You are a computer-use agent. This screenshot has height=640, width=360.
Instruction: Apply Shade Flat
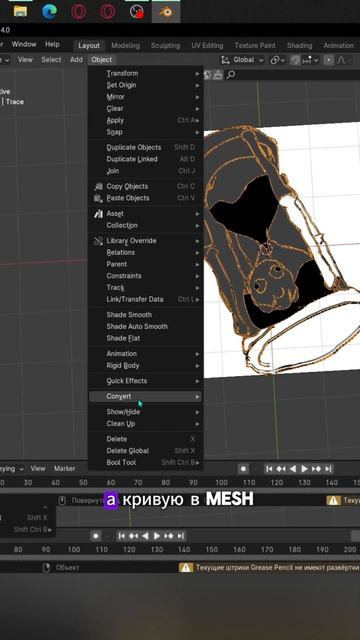point(145,338)
